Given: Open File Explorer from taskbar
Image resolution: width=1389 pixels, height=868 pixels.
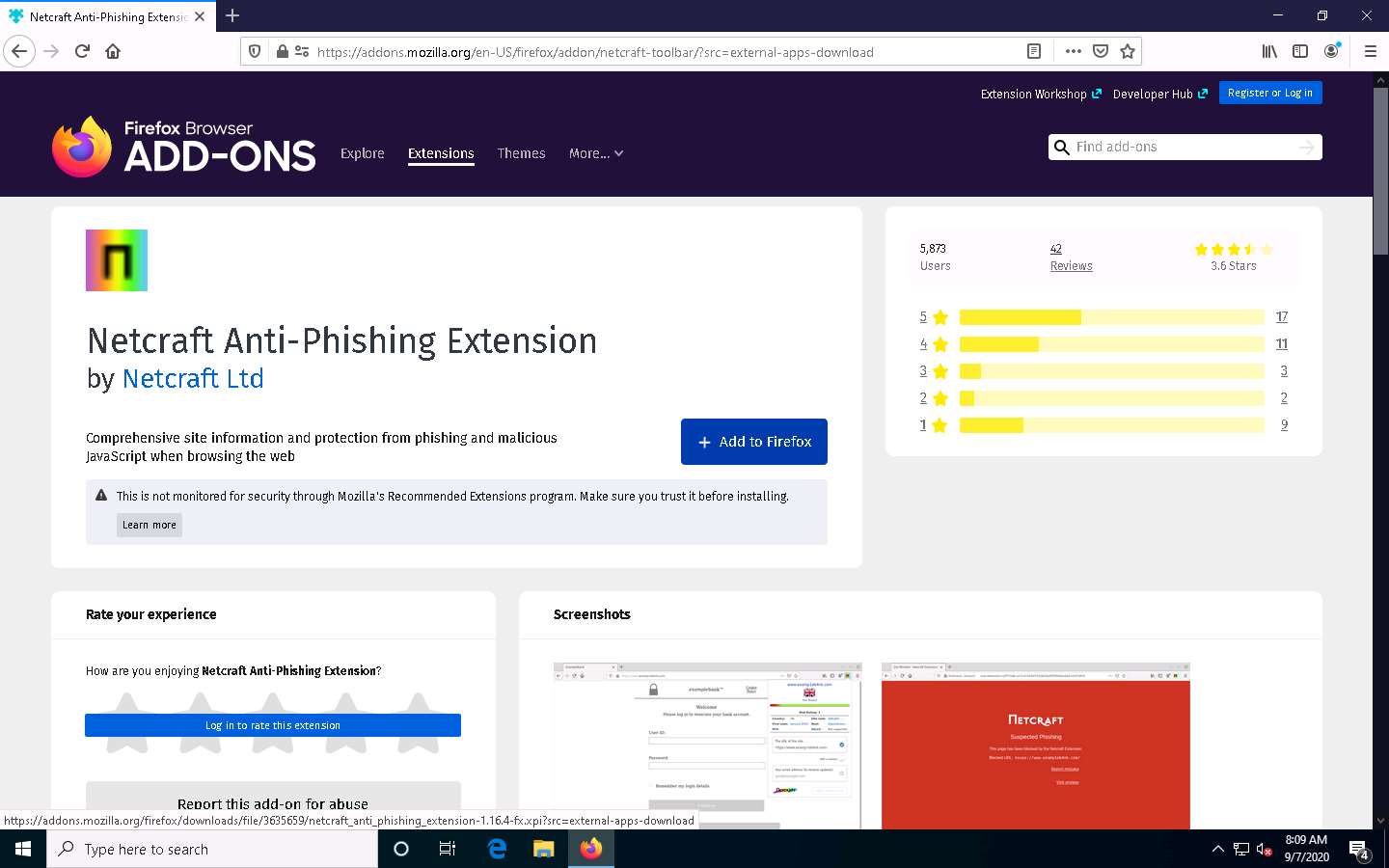Looking at the screenshot, I should [544, 849].
